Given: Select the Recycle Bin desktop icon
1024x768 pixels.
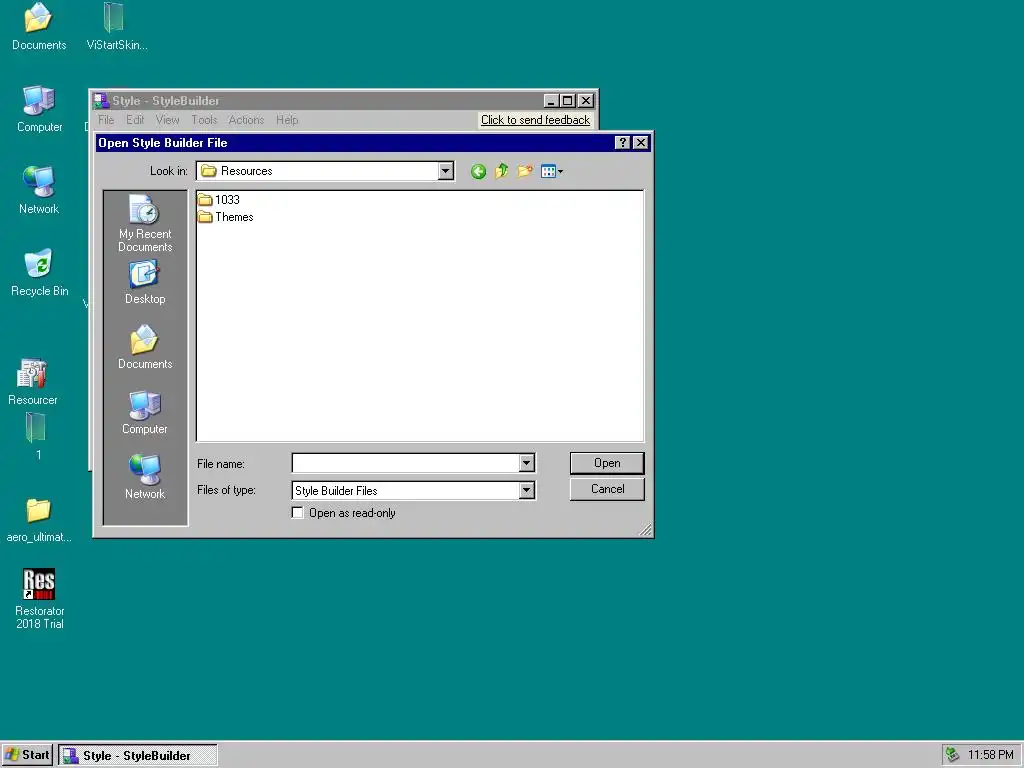Looking at the screenshot, I should pyautogui.click(x=39, y=273).
